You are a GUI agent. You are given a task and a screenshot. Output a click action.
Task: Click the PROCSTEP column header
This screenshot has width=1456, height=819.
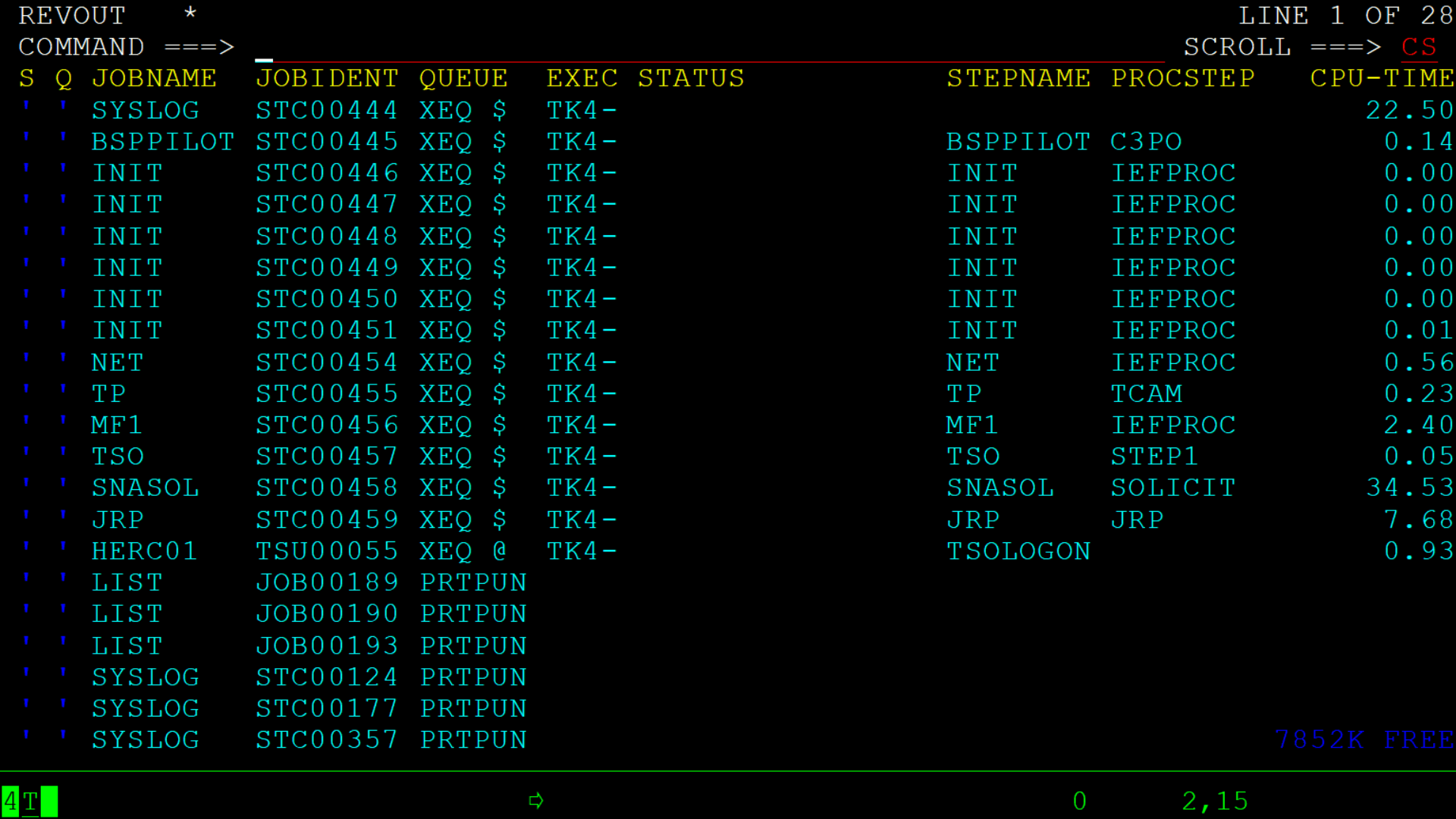[x=1183, y=79]
